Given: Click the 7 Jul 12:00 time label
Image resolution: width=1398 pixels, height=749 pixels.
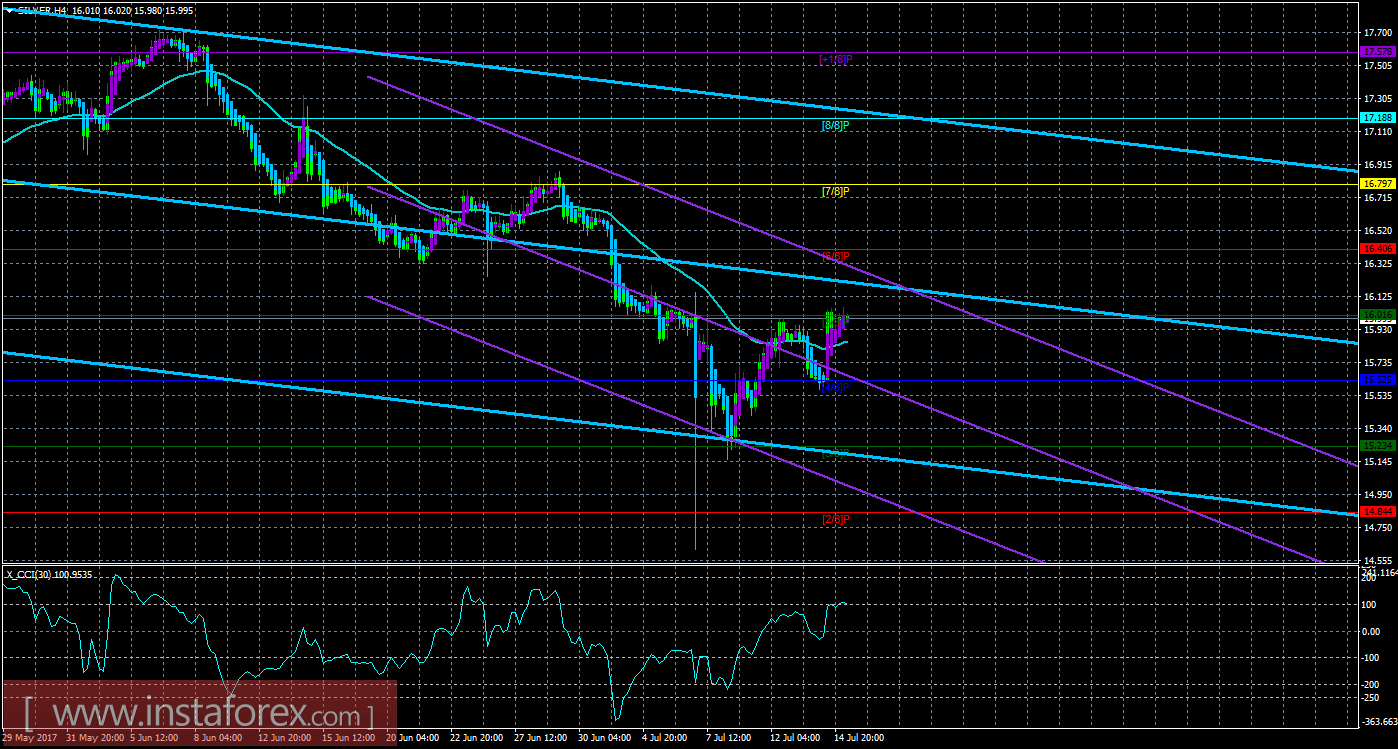Looking at the screenshot, I should pyautogui.click(x=729, y=738).
